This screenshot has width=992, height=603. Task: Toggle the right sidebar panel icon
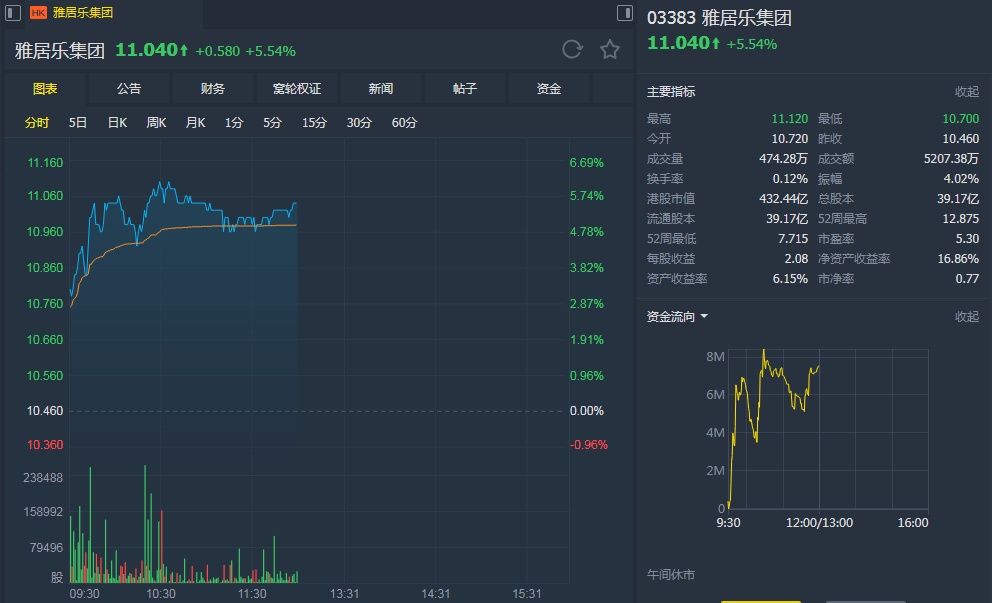coord(625,13)
